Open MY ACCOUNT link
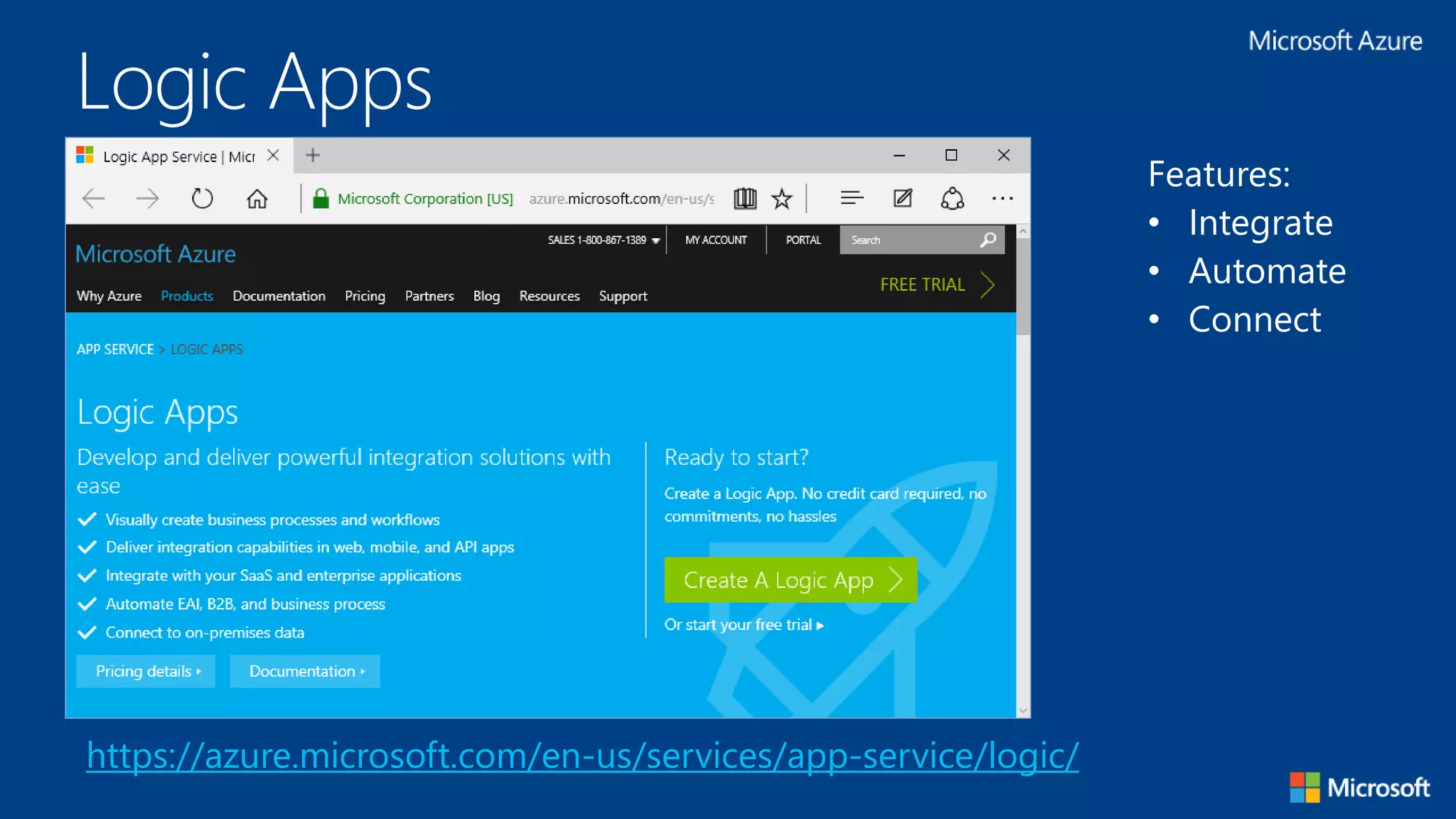Image resolution: width=1456 pixels, height=819 pixels. pos(716,240)
